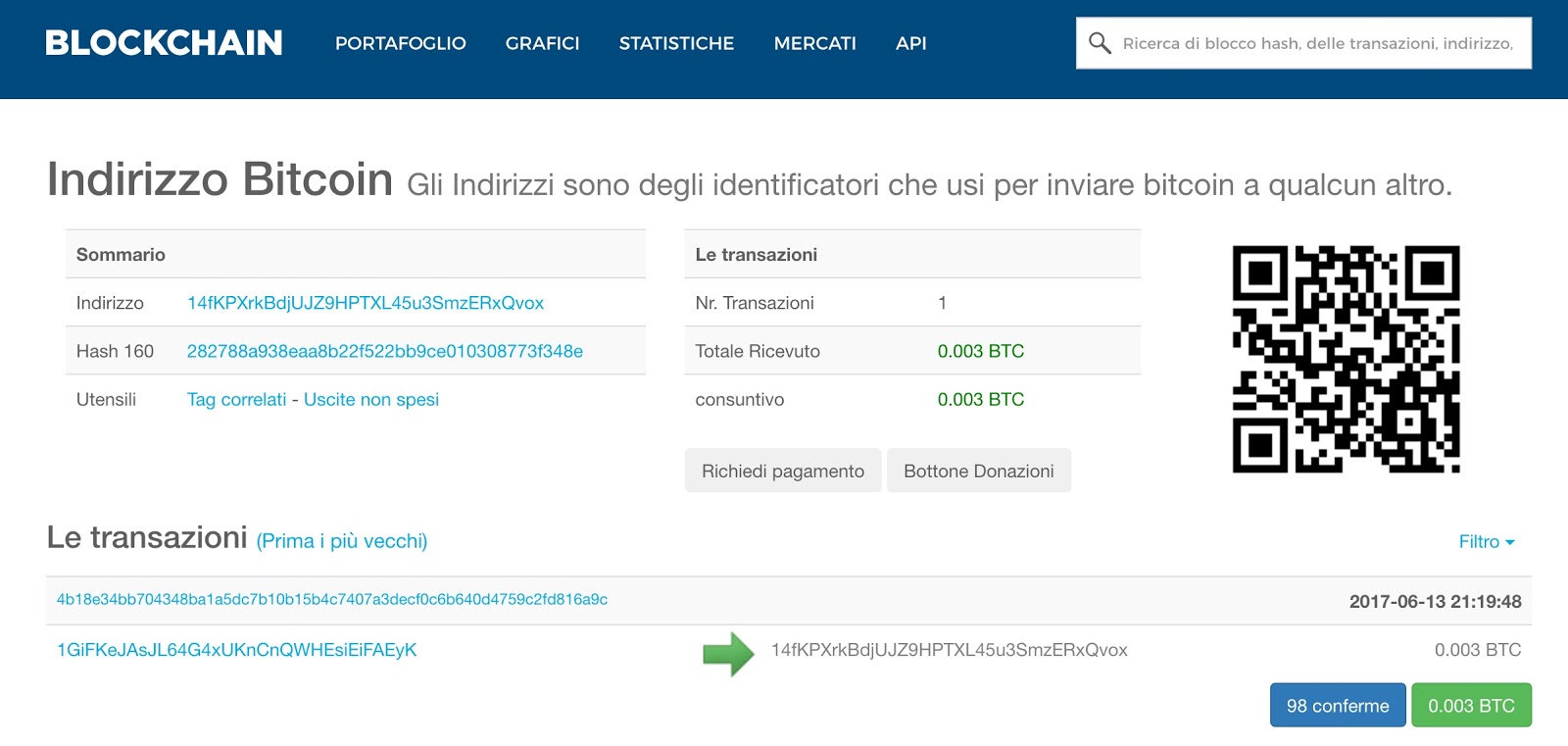The image size is (1568, 746).
Task: Click the green transaction arrow icon
Action: (728, 654)
